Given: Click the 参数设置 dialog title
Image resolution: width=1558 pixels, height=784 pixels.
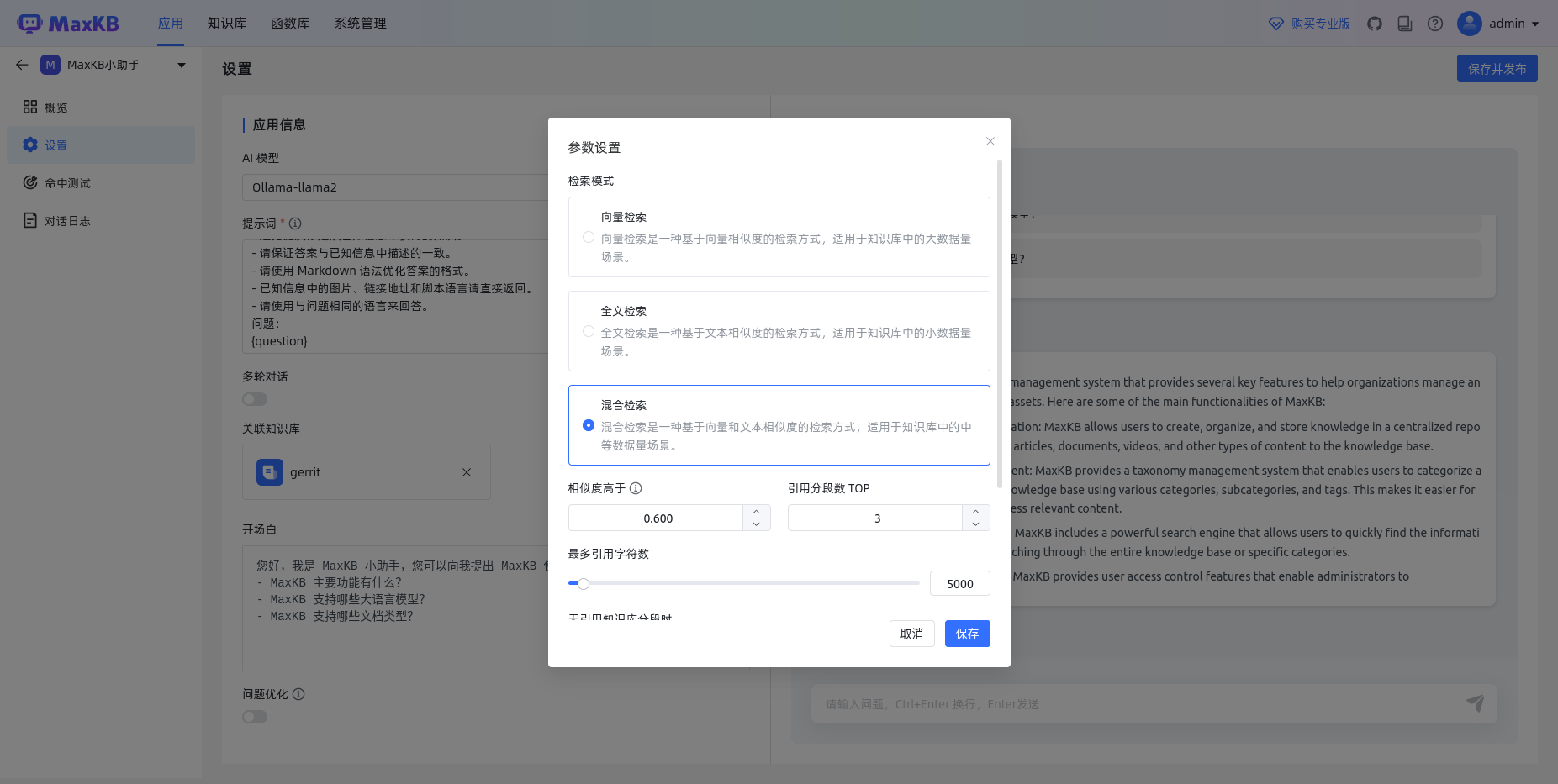Looking at the screenshot, I should 594,147.
